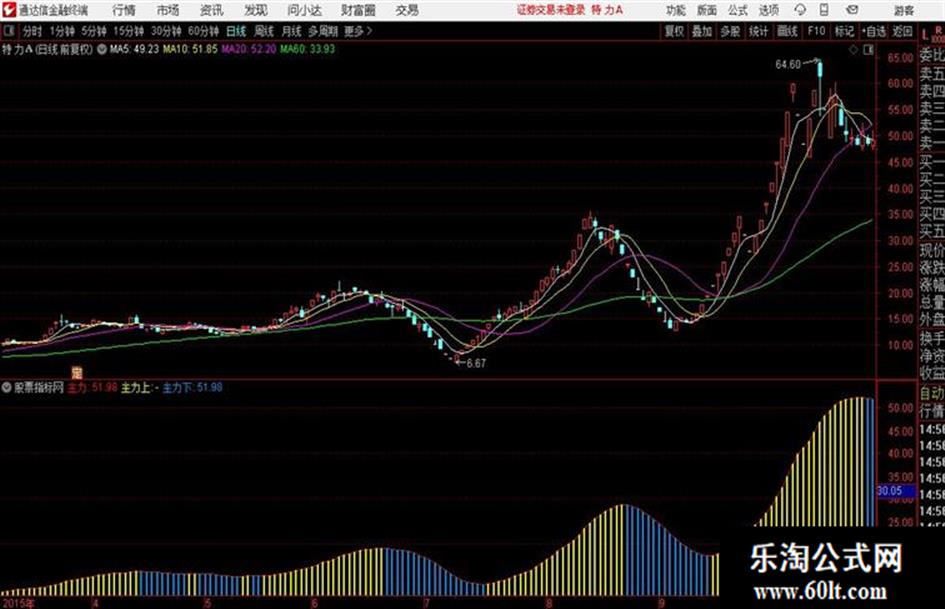Click the 返回 back button
945x609 pixels.
902,31
